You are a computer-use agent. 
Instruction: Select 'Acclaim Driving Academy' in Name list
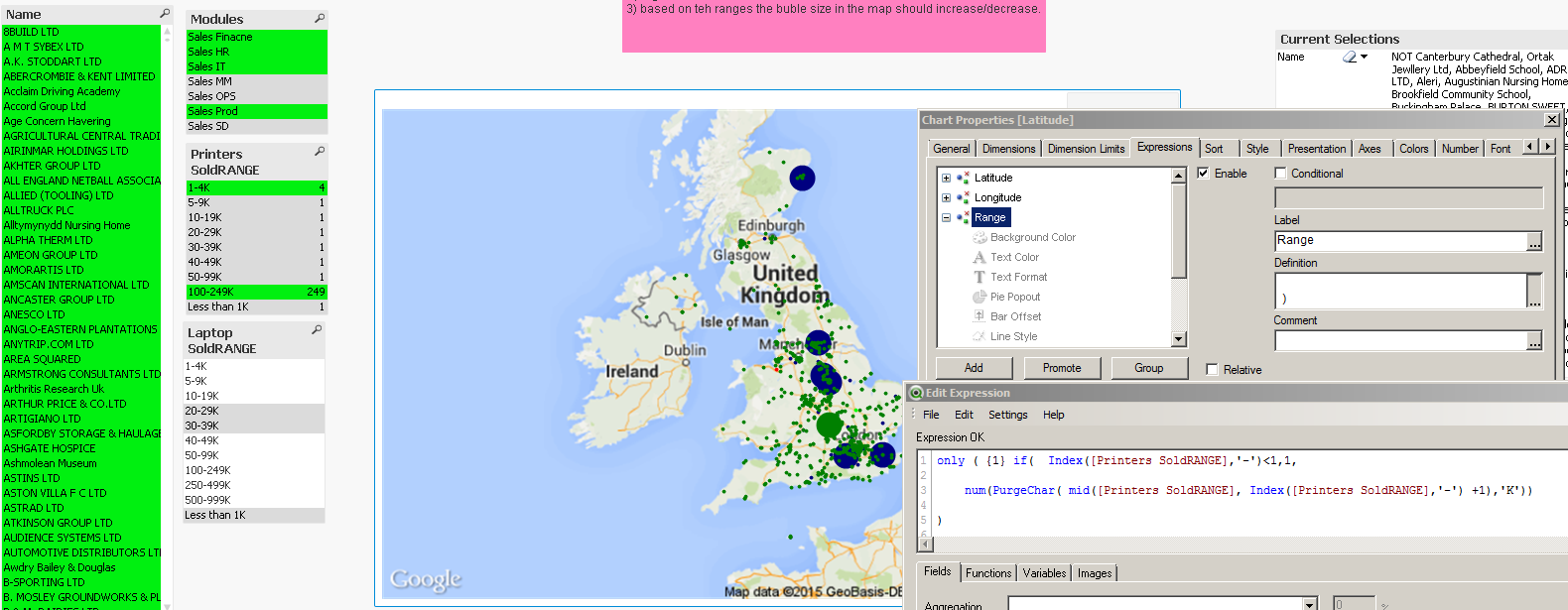80,91
